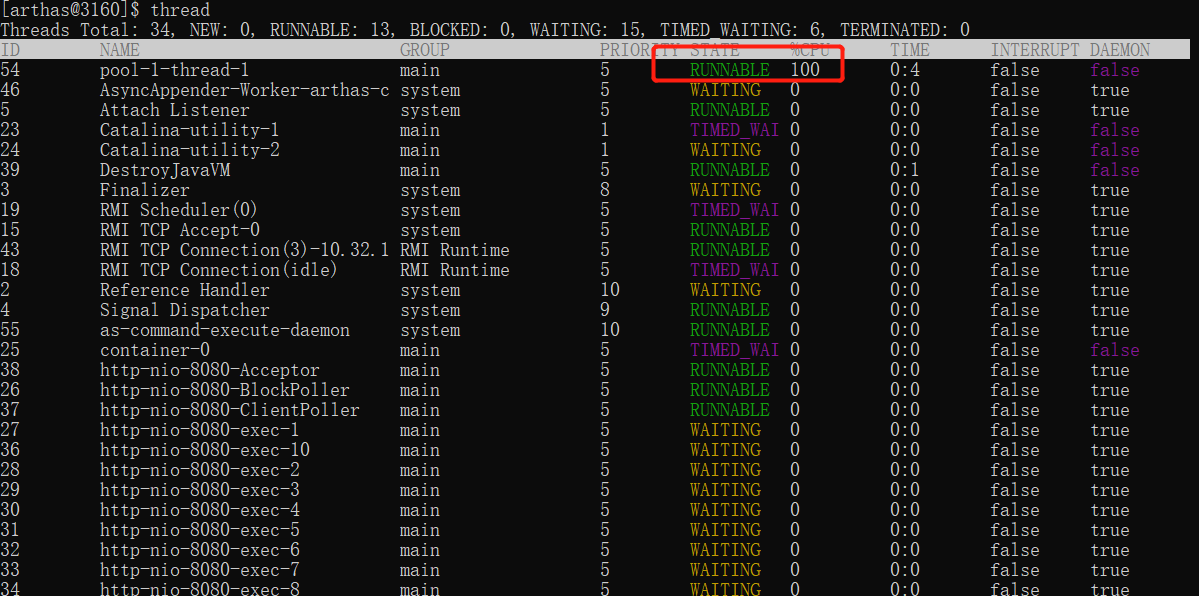
Task: Click http-nio-8080-exec-3 thread name
Action: tap(200, 490)
